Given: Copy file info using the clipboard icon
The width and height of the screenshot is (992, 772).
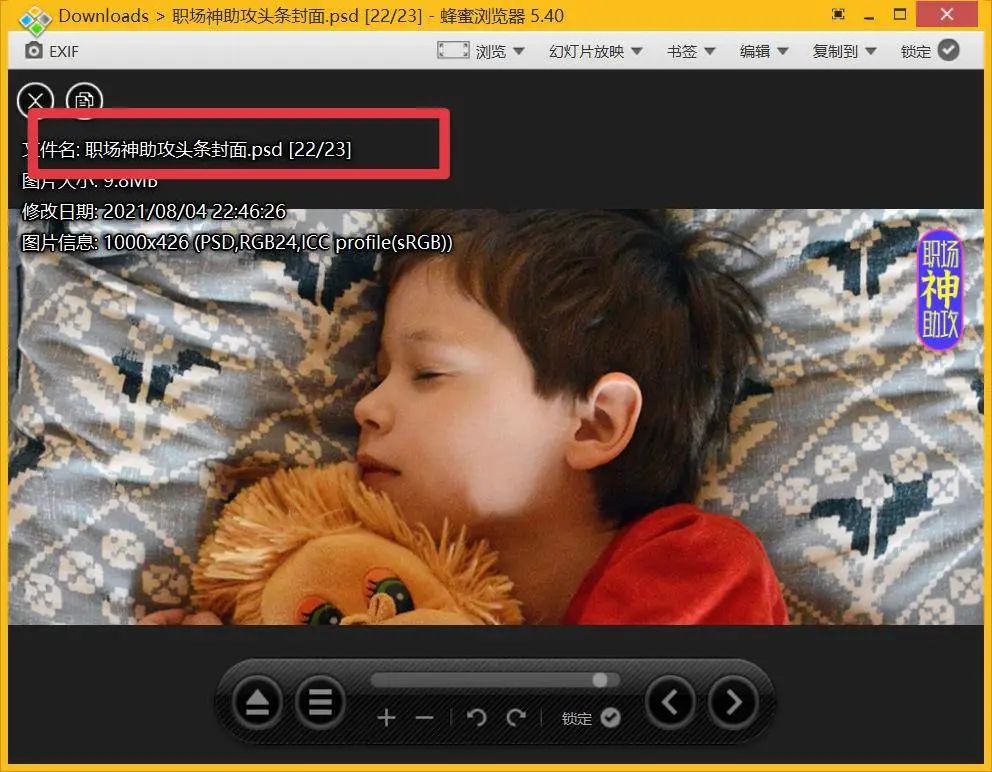Looking at the screenshot, I should click(85, 100).
